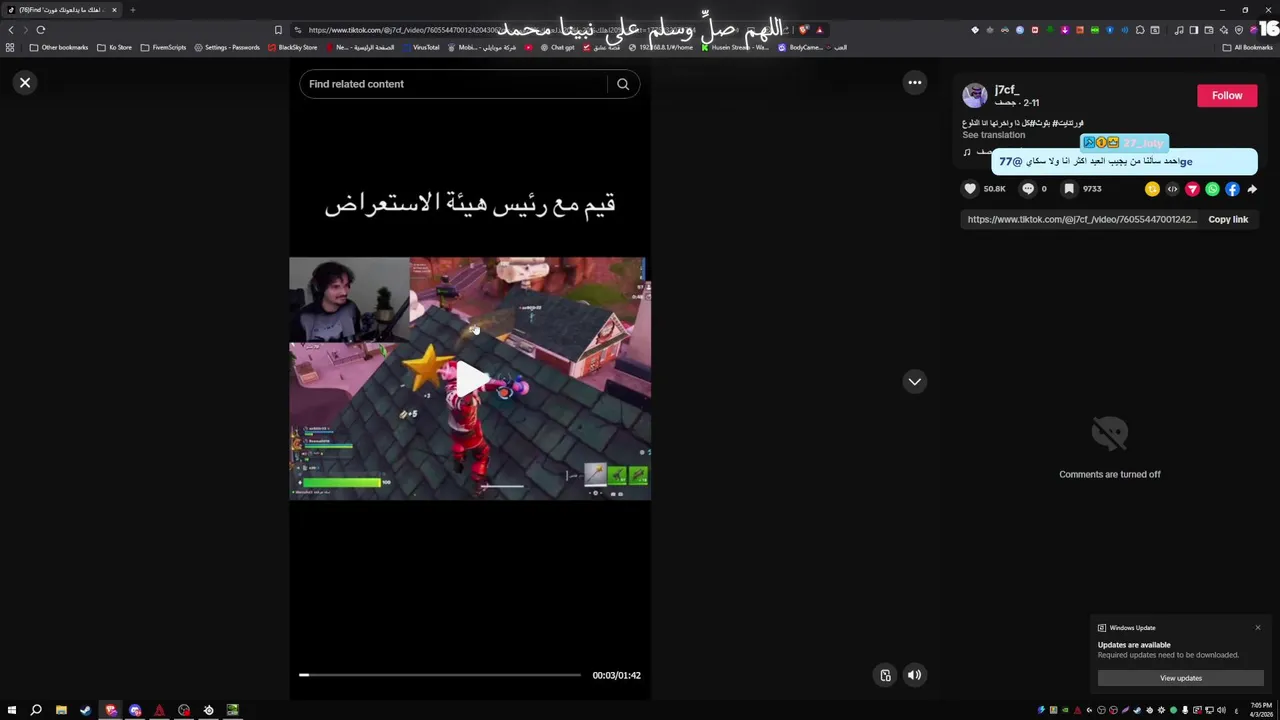This screenshot has width=1280, height=720.
Task: Click See translation under caption
Action: (x=994, y=135)
